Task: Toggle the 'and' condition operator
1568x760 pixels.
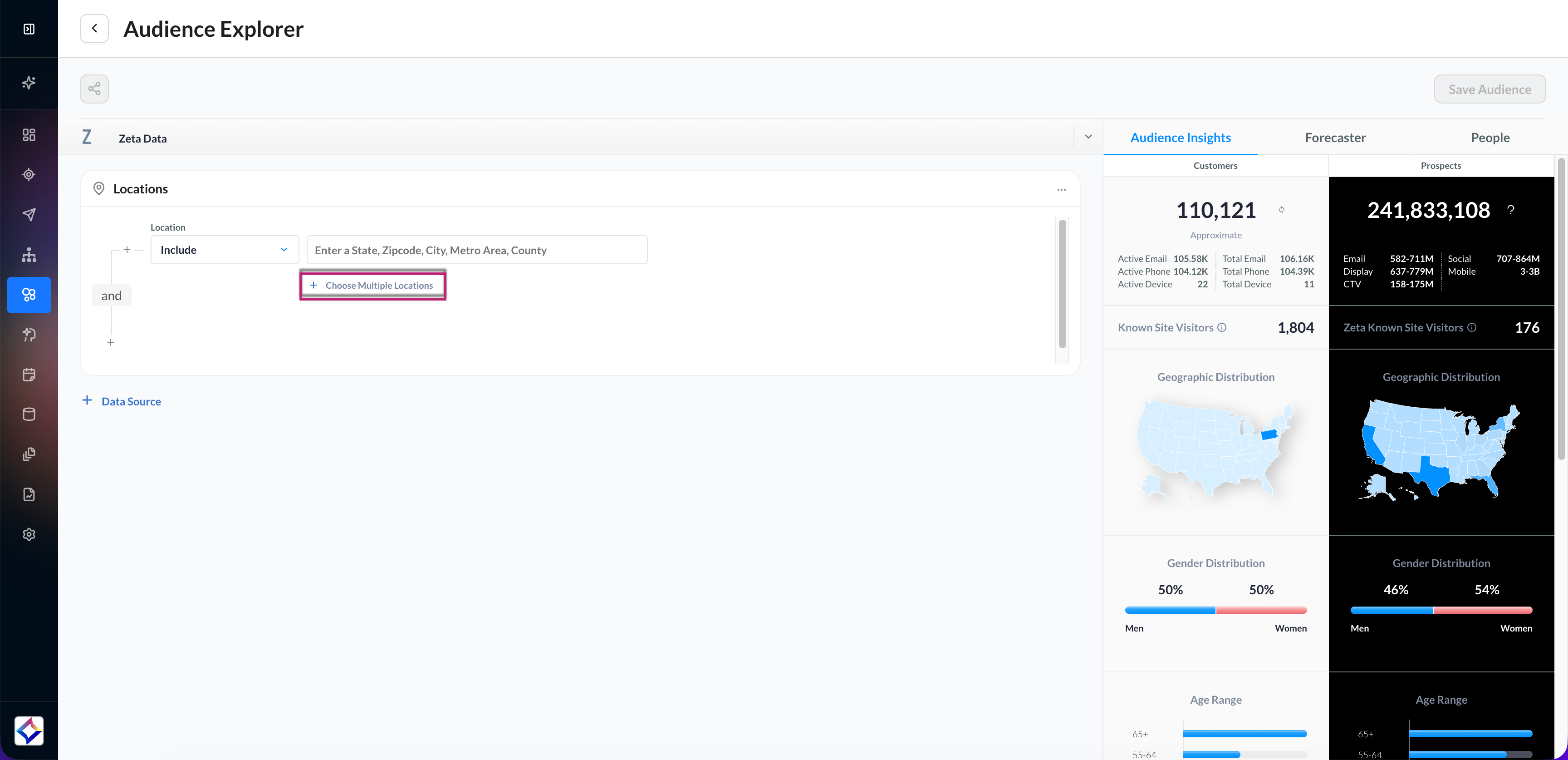Action: pyautogui.click(x=112, y=296)
